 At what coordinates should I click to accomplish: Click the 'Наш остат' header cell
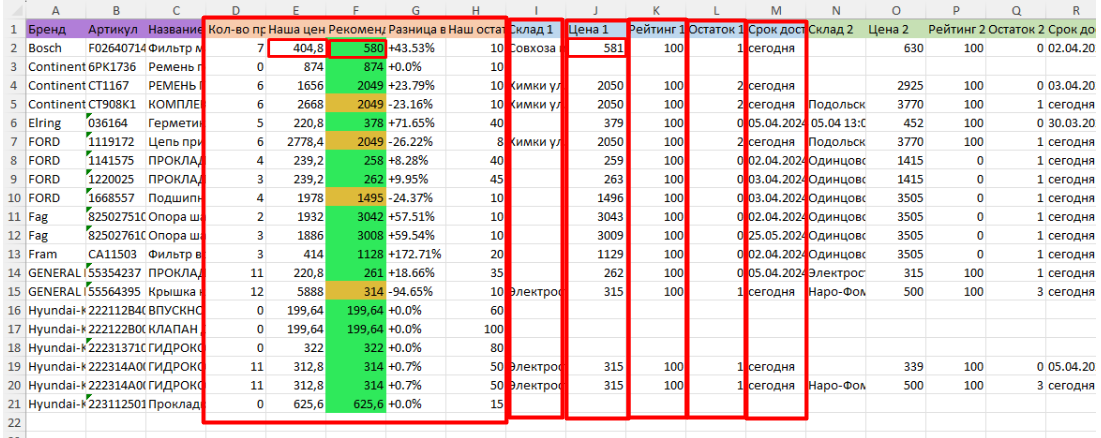click(477, 29)
